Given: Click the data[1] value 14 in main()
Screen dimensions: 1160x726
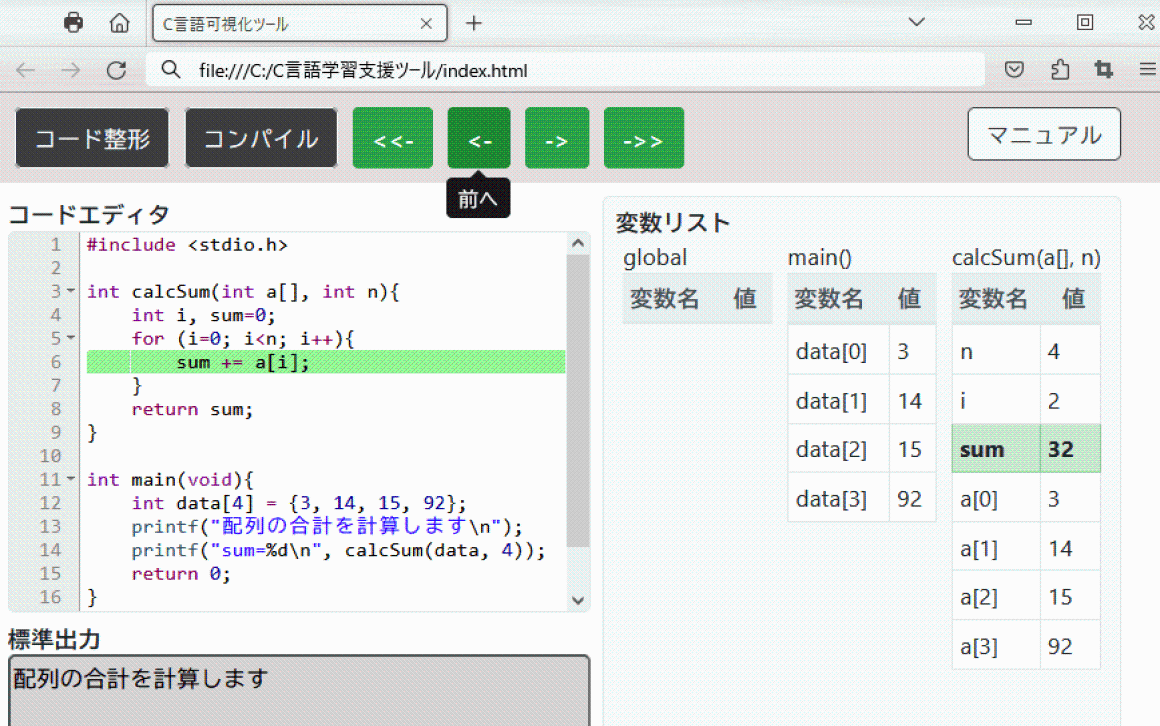Looking at the screenshot, I should 911,400.
